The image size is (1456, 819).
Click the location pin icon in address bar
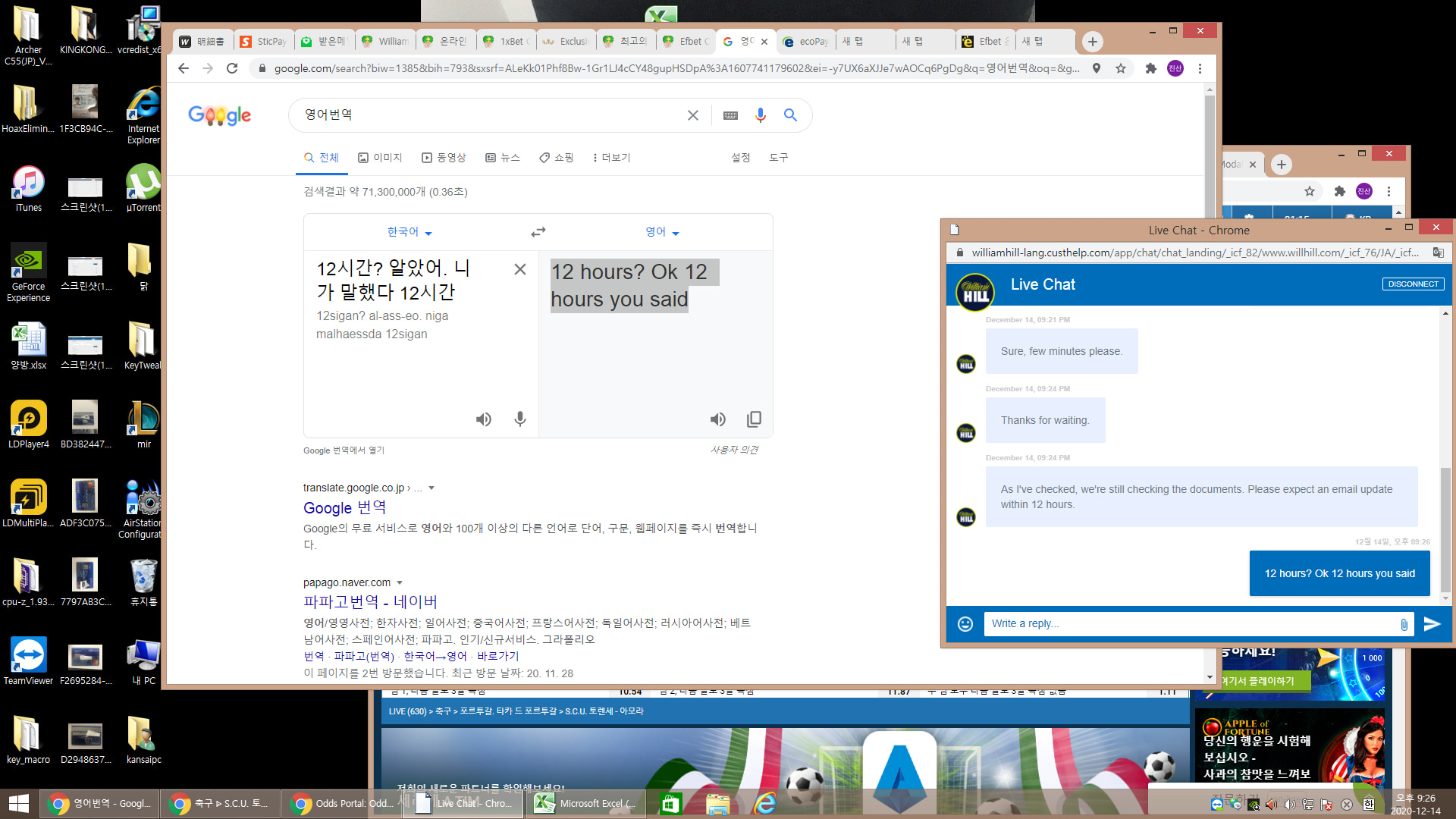pyautogui.click(x=1097, y=68)
